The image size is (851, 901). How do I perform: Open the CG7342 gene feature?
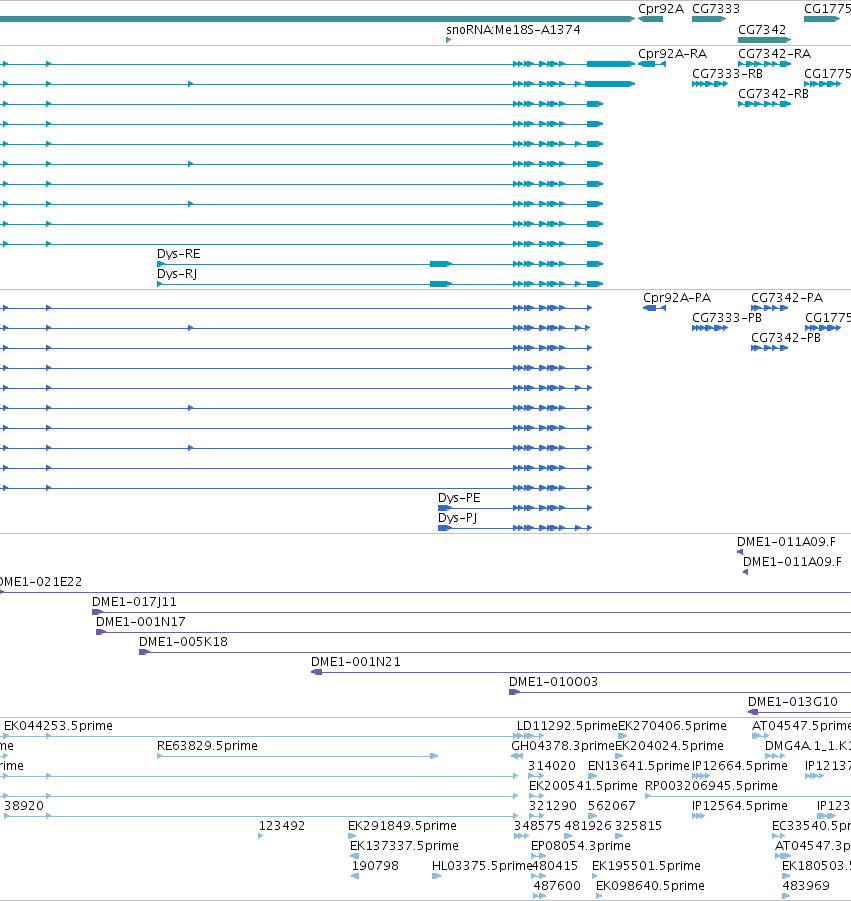[x=765, y=40]
